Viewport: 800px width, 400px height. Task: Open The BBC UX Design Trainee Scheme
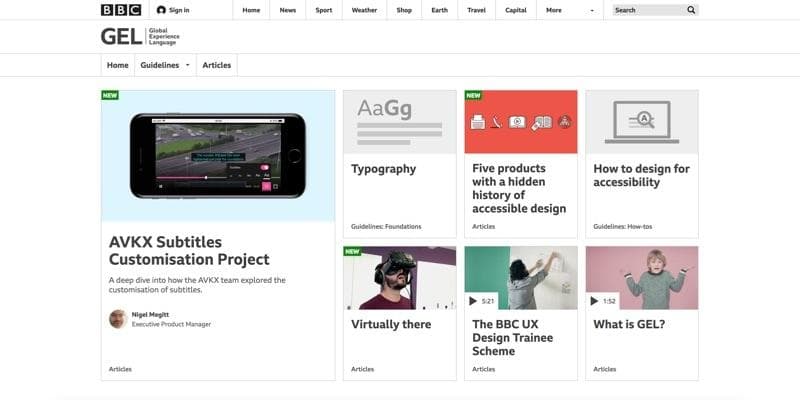coord(512,338)
